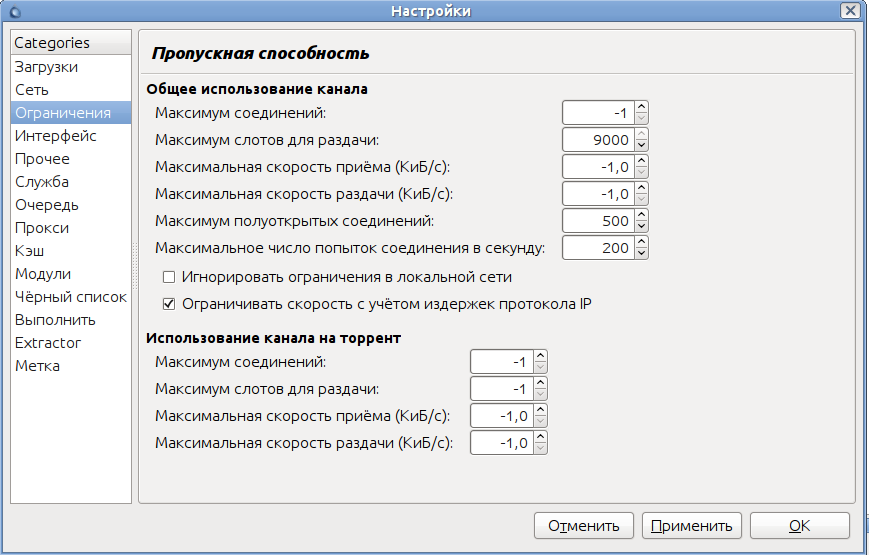Select the Extractor category
The width and height of the screenshot is (869, 555).
tap(71, 343)
